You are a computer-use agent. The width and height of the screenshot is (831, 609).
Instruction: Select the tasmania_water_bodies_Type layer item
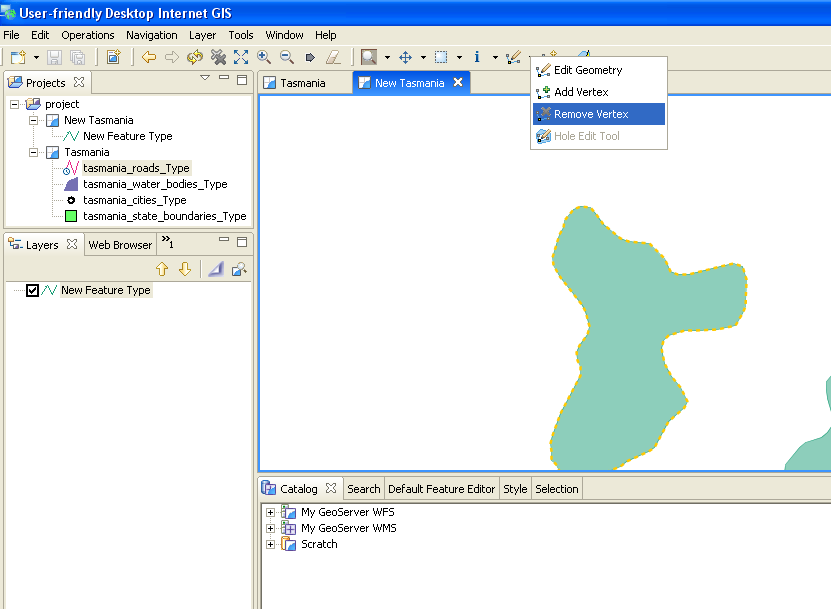pyautogui.click(x=154, y=184)
